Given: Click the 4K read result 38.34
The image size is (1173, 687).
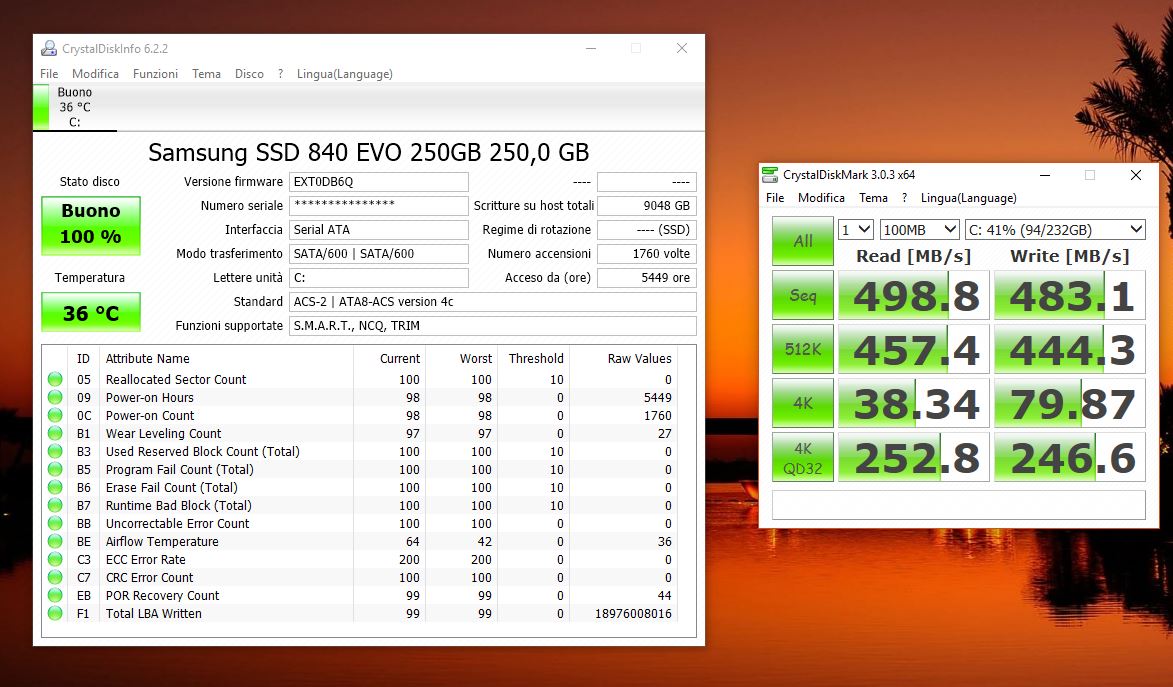Looking at the screenshot, I should pyautogui.click(x=913, y=403).
